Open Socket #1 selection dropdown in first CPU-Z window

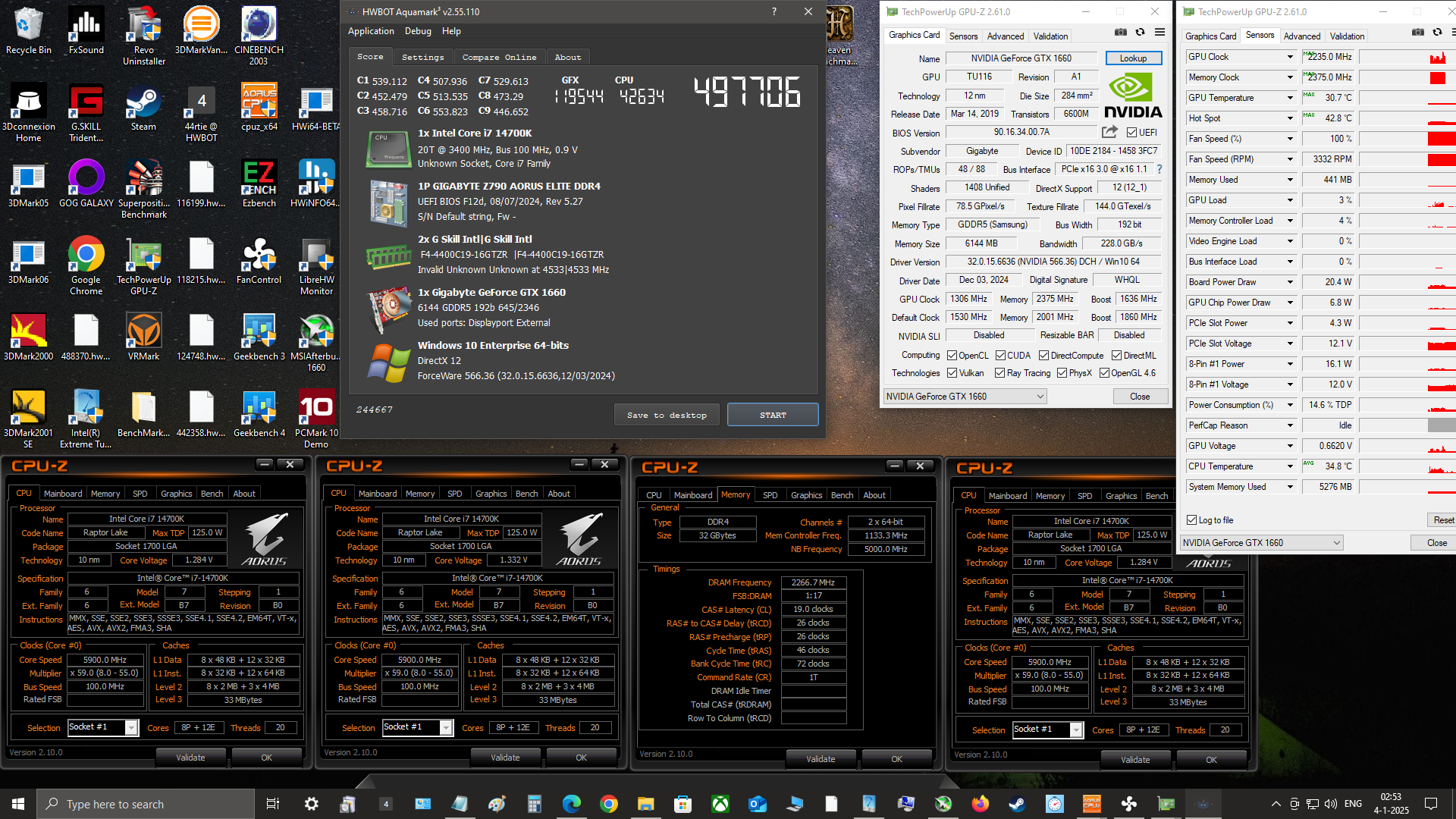pos(103,727)
